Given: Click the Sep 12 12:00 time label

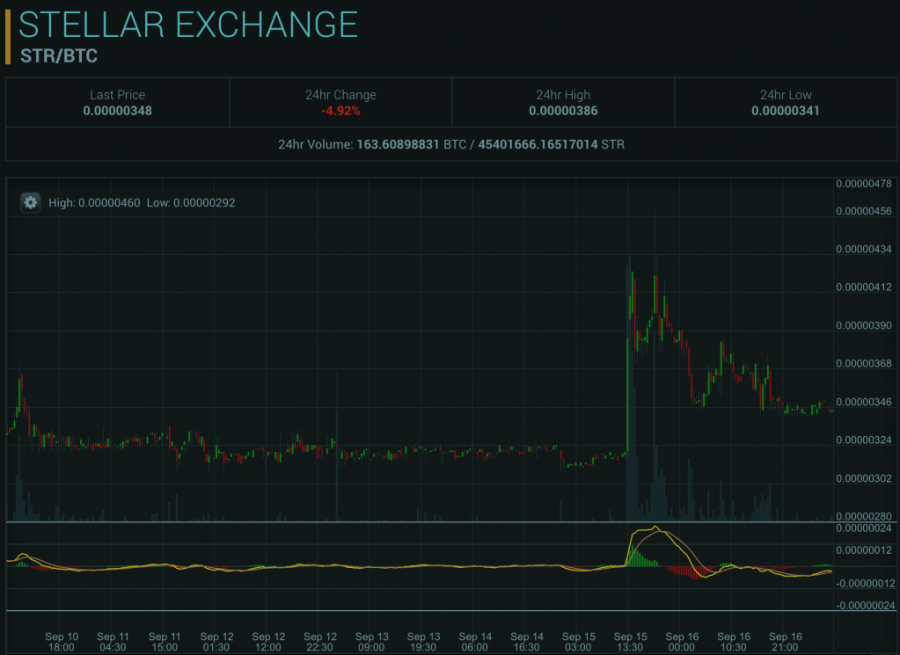Looking at the screenshot, I should [268, 642].
